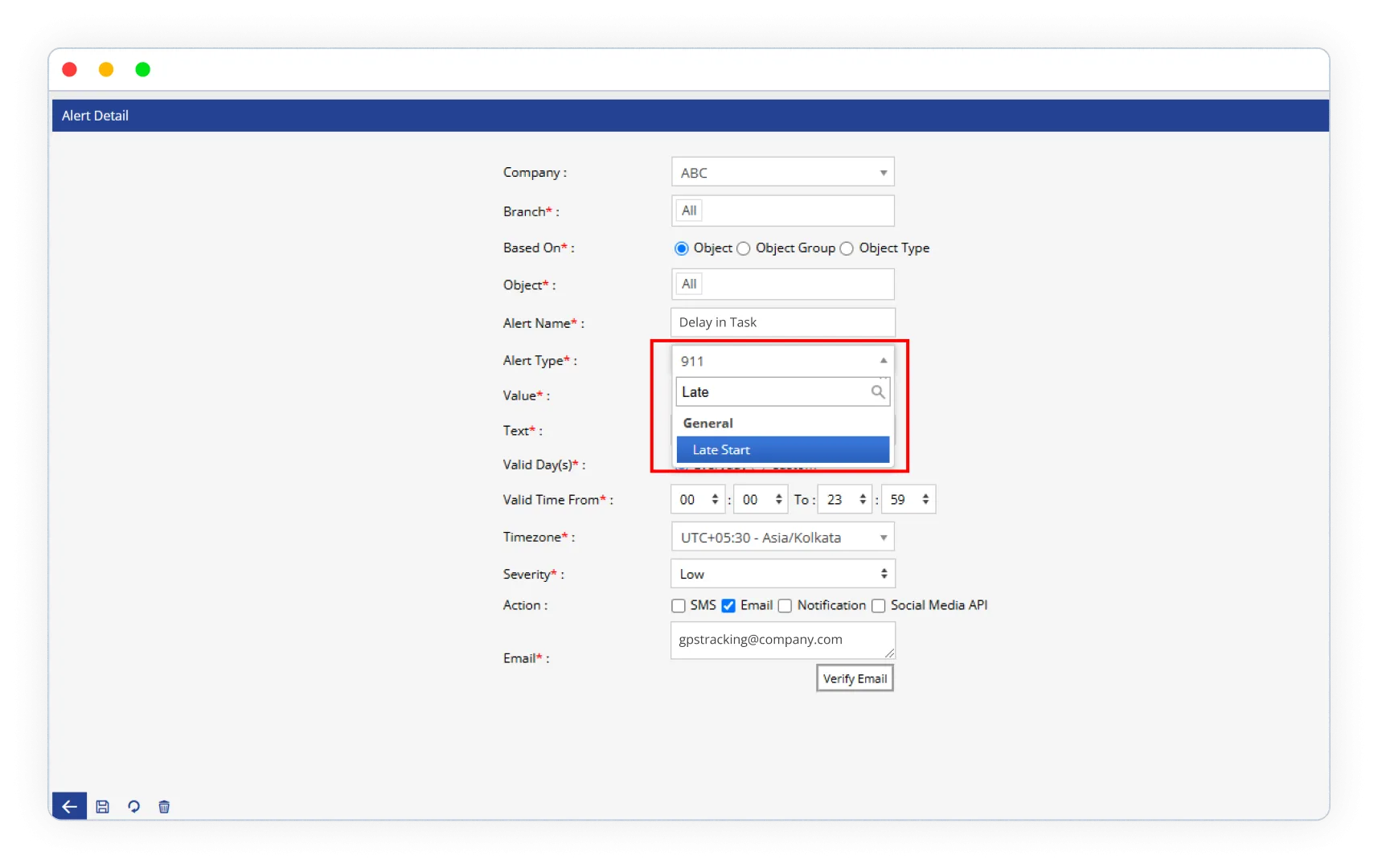Click the save disk icon

click(x=102, y=806)
